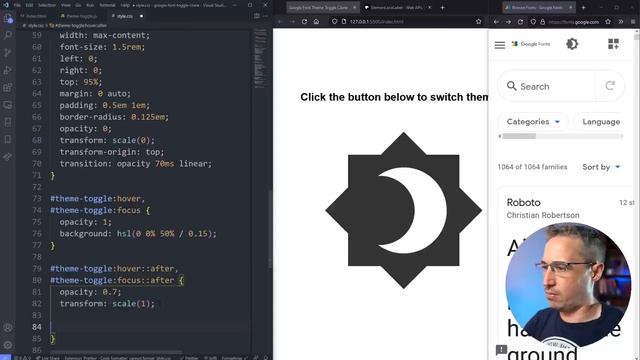The width and height of the screenshot is (640, 360).
Task: Click the fonts.google.com address bar
Action: click(x=573, y=22)
